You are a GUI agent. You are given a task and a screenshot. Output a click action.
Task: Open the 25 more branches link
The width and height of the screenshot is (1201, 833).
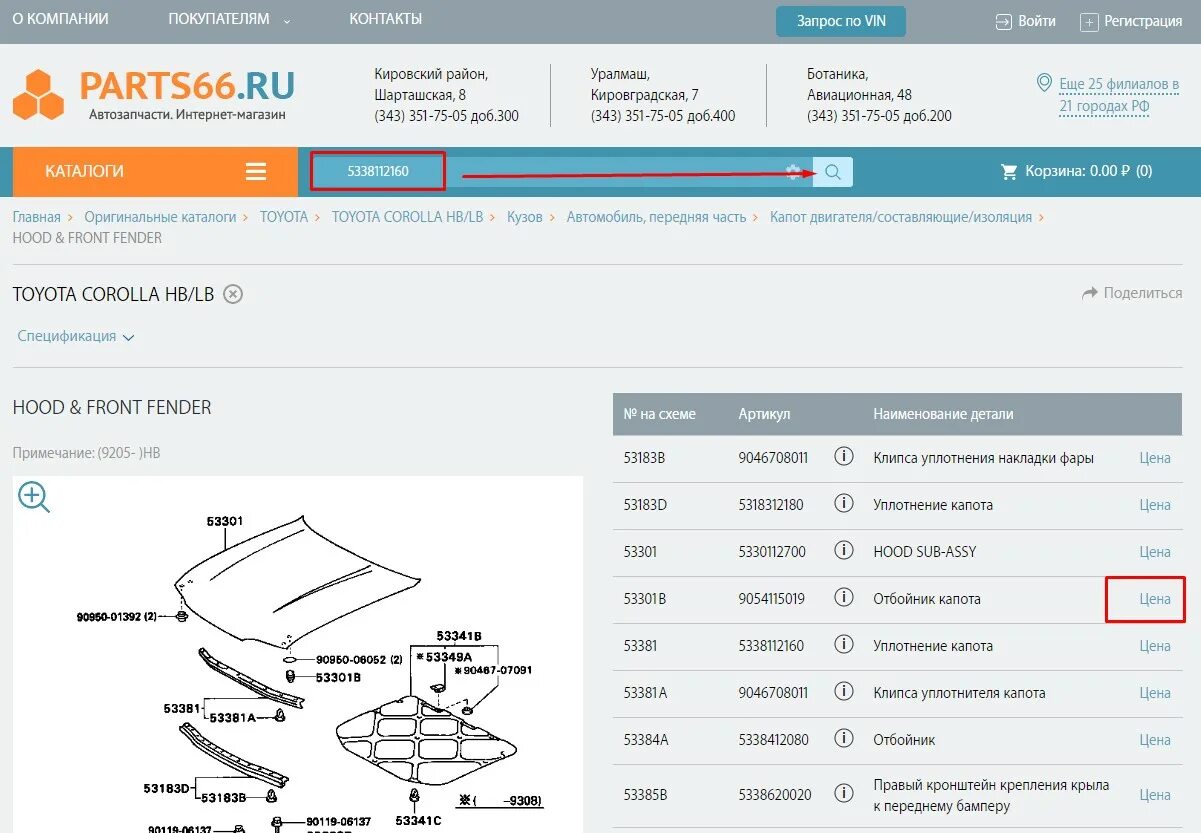1119,95
